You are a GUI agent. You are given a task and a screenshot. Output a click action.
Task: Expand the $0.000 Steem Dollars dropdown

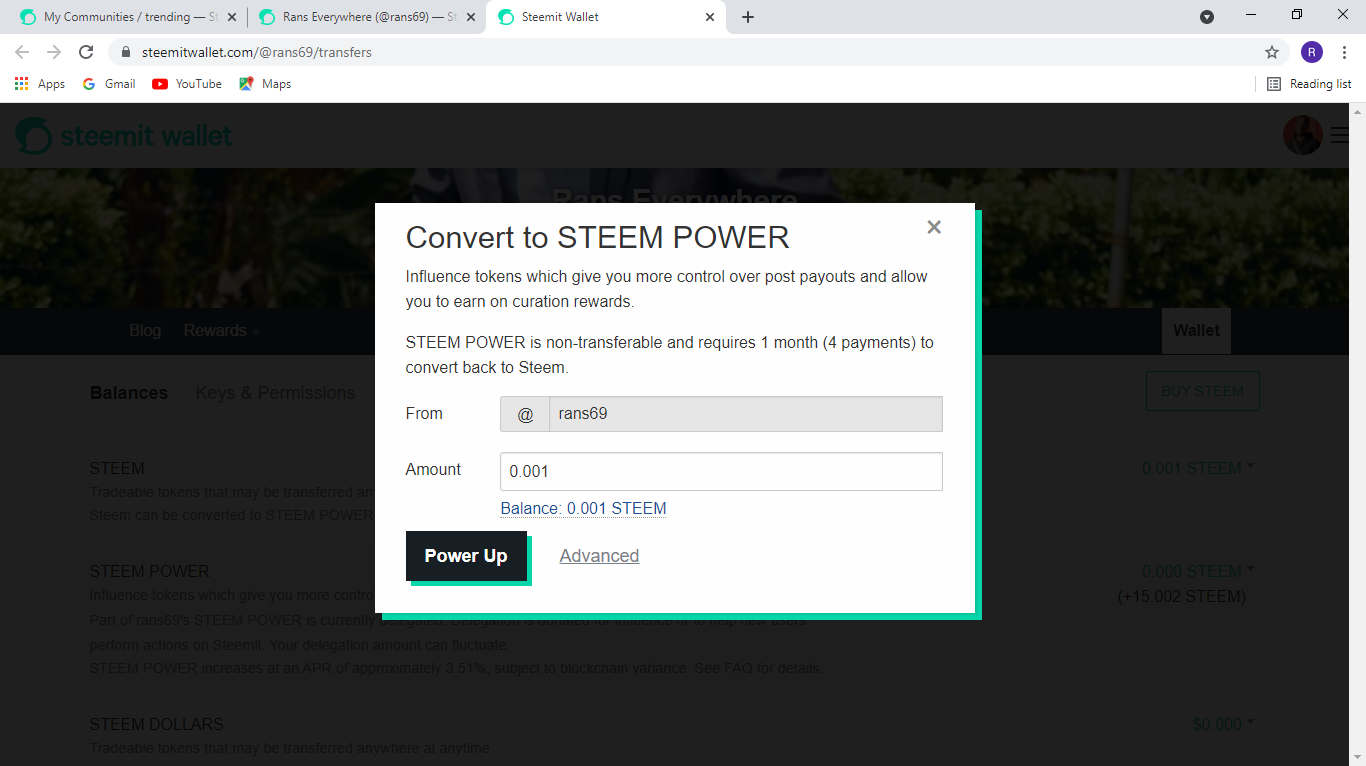click(x=1223, y=724)
